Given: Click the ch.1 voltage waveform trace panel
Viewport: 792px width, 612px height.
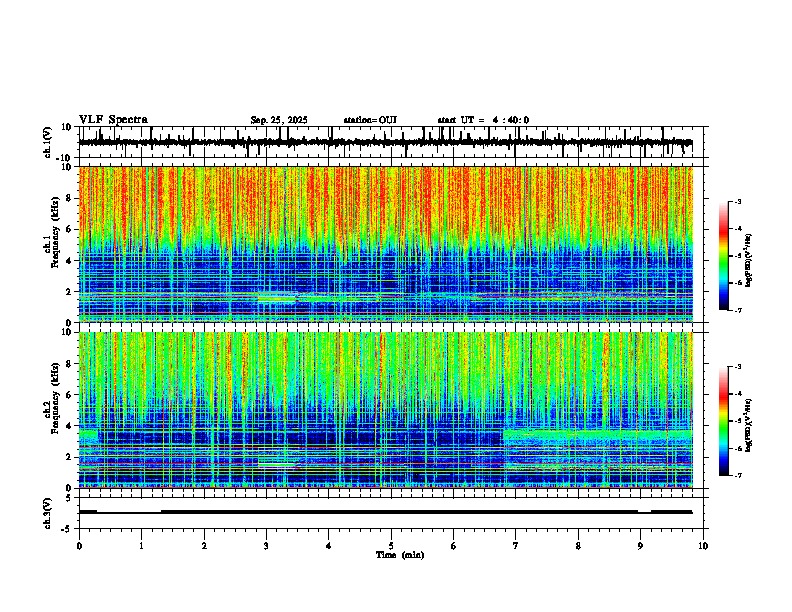Looking at the screenshot, I should 393,142.
